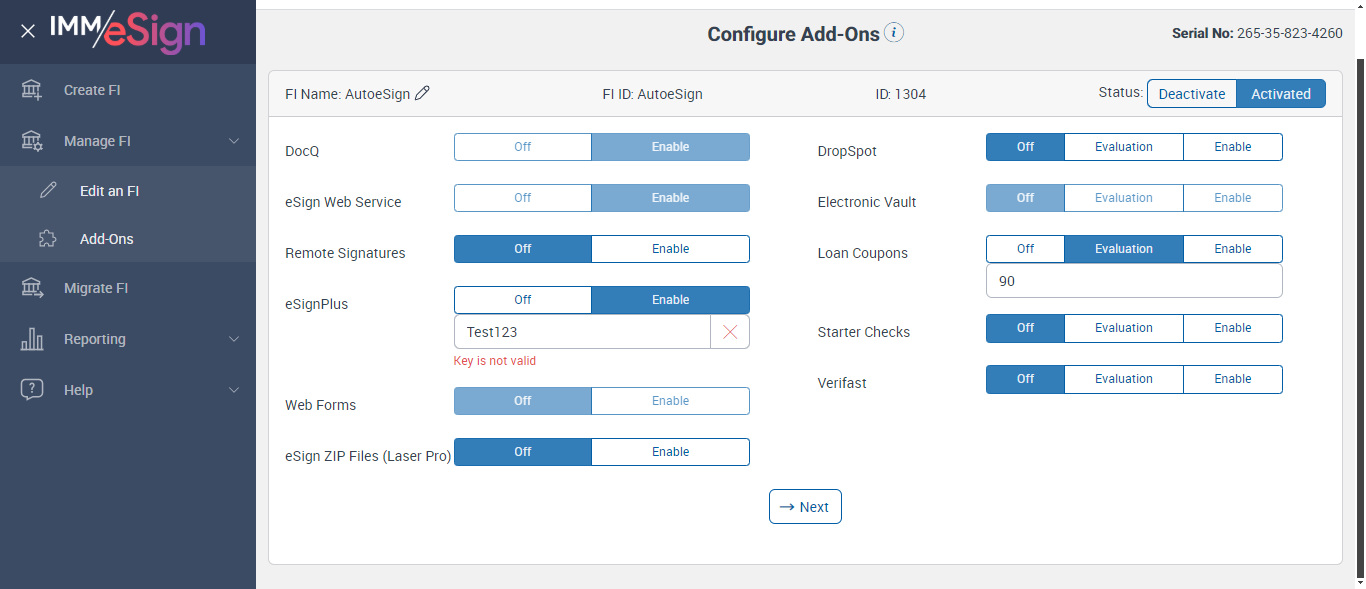1366x589 pixels.
Task: Click the Deactivate status button
Action: (1191, 94)
